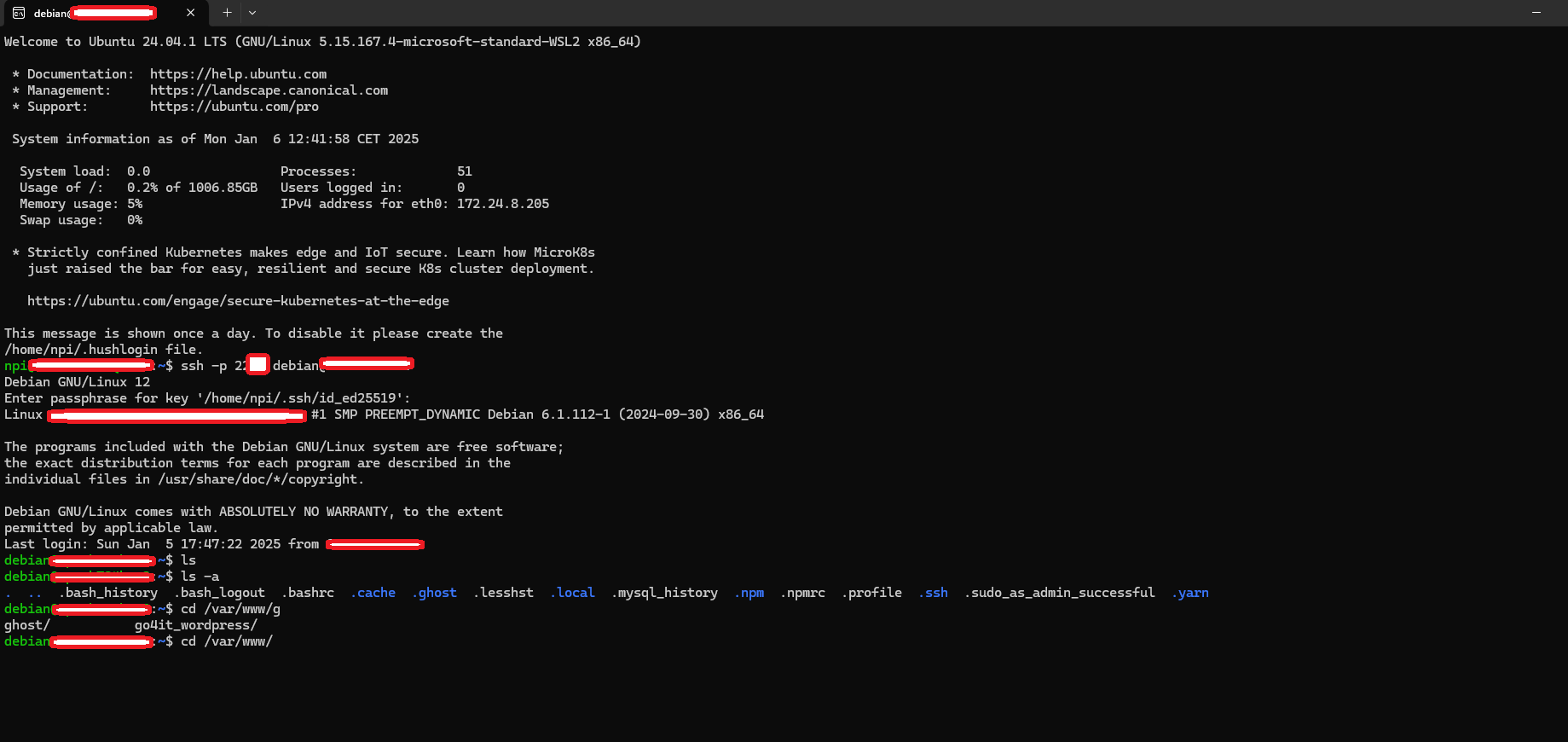Click the '/home/npi/.ssh/id_ed25519' key path

299,398
